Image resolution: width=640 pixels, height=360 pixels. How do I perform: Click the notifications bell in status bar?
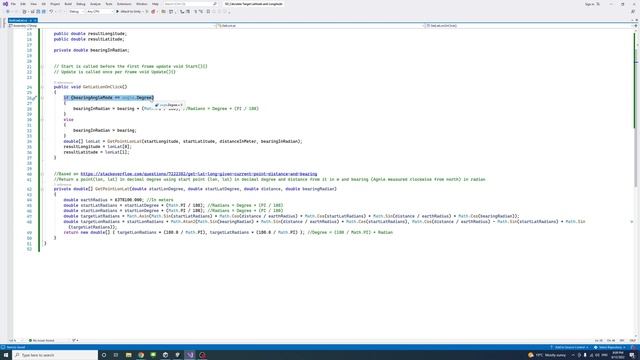(x=633, y=347)
